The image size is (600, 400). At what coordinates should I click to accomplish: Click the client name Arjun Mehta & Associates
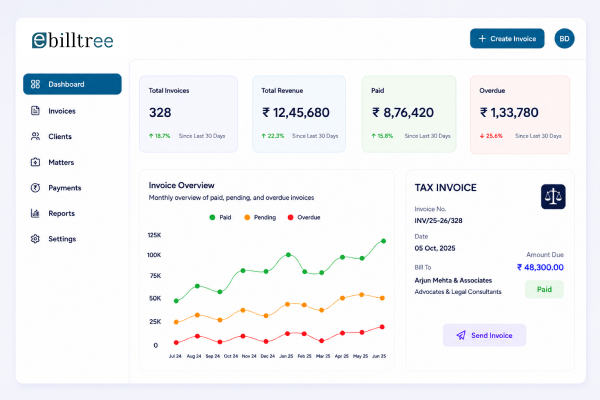[x=453, y=281]
